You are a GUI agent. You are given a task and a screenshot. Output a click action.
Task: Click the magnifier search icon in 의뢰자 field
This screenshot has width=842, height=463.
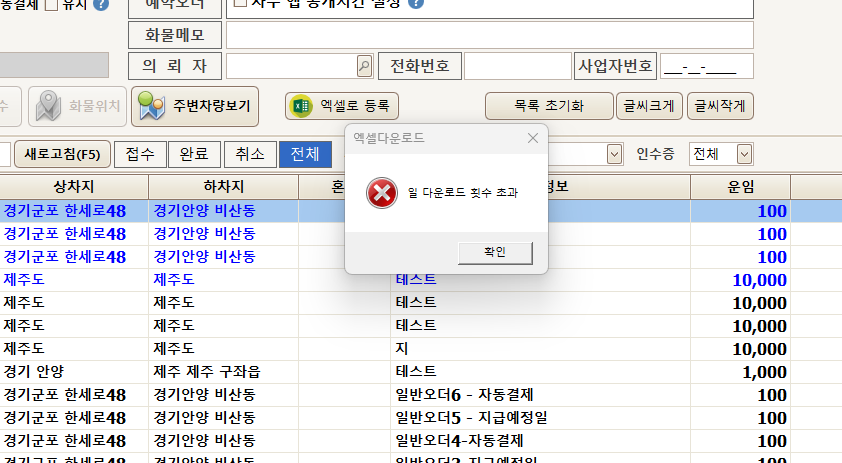click(x=364, y=66)
